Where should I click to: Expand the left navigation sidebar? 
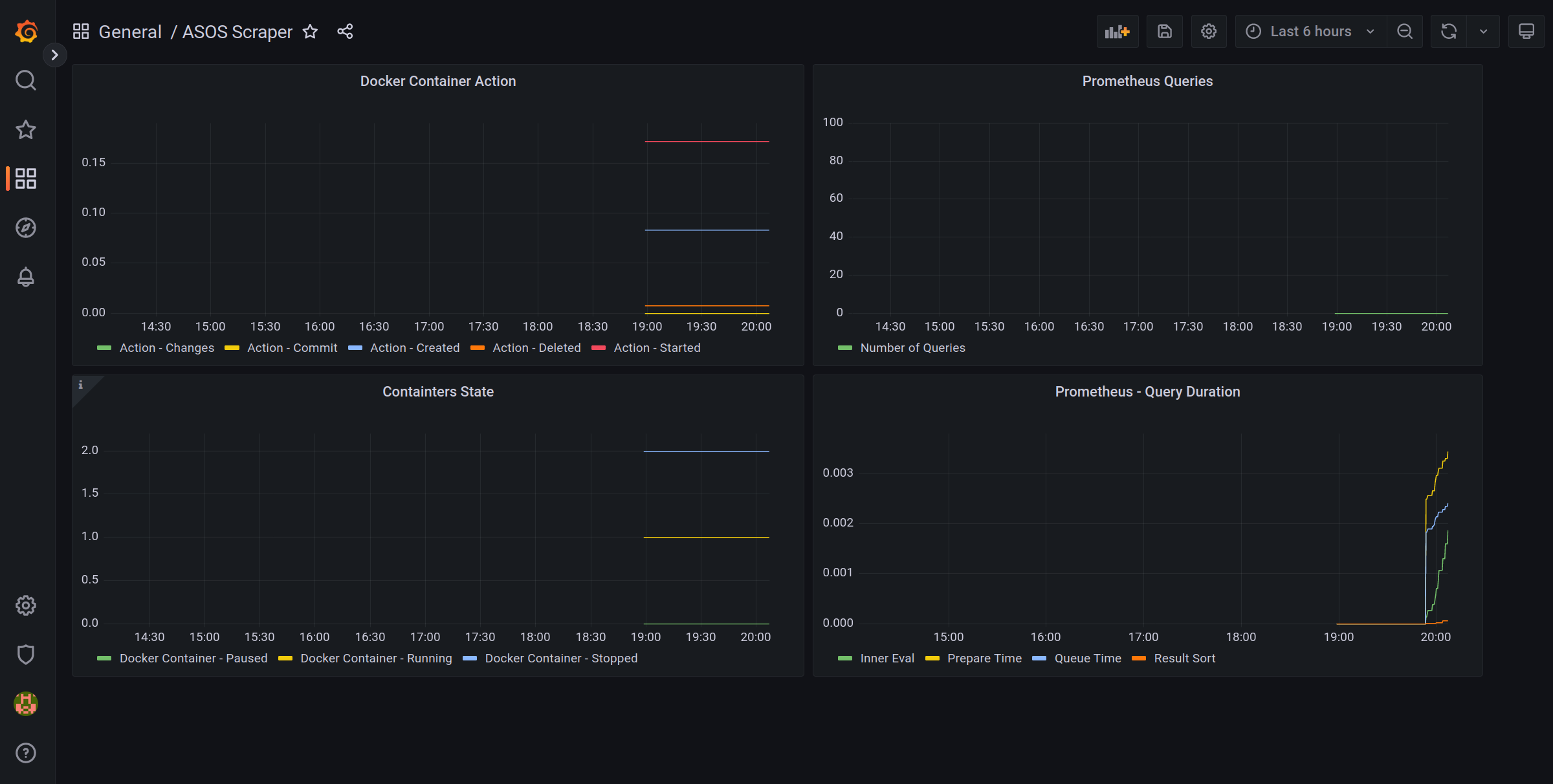55,55
